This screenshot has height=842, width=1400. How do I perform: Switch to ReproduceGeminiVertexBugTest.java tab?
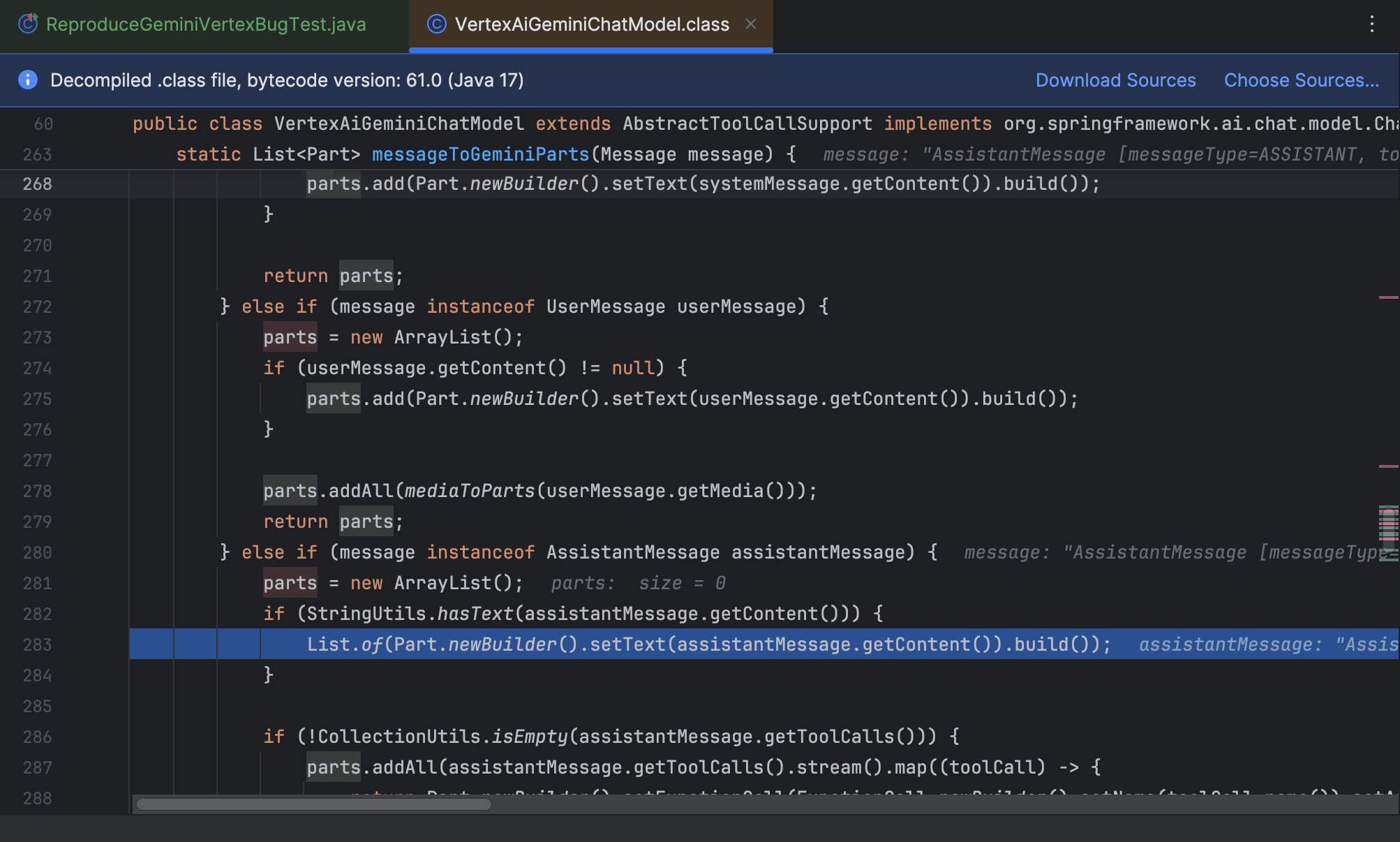click(205, 24)
